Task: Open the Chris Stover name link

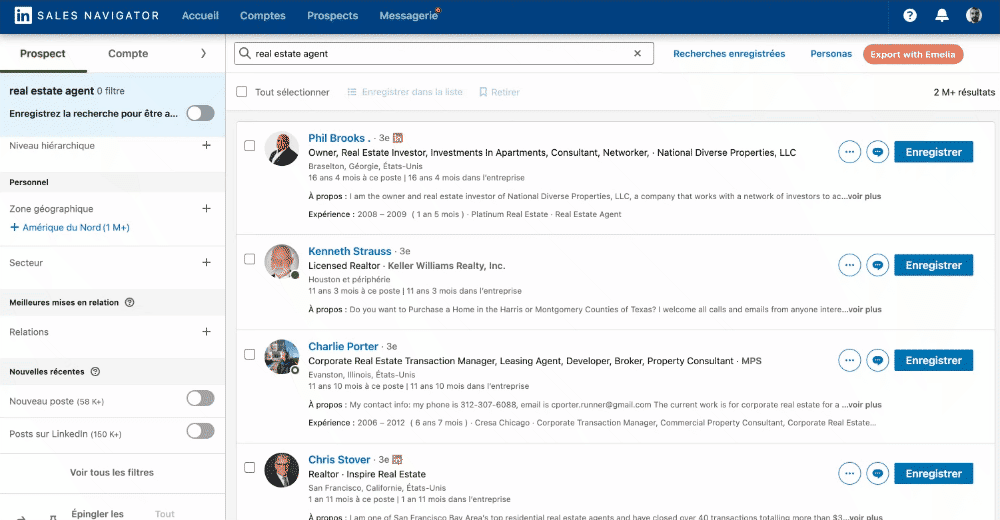Action: coord(339,459)
